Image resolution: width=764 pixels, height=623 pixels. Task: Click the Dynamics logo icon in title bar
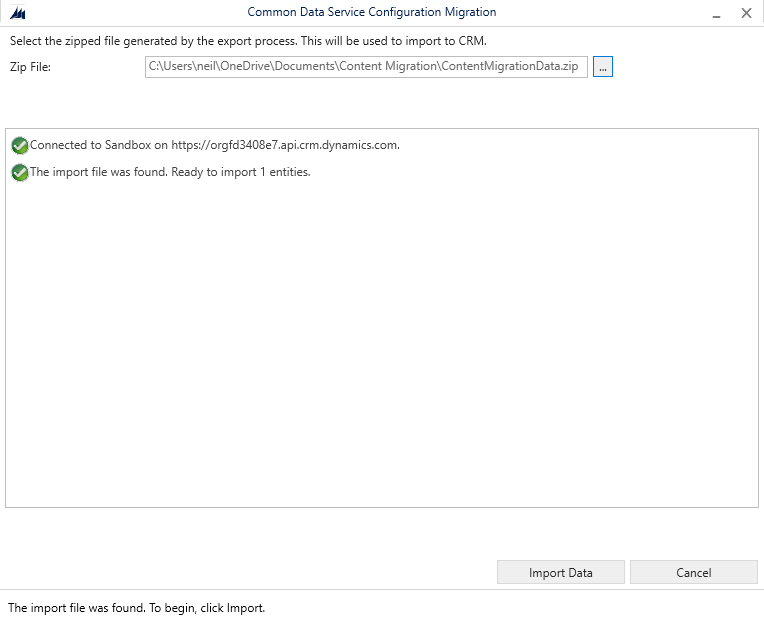17,13
